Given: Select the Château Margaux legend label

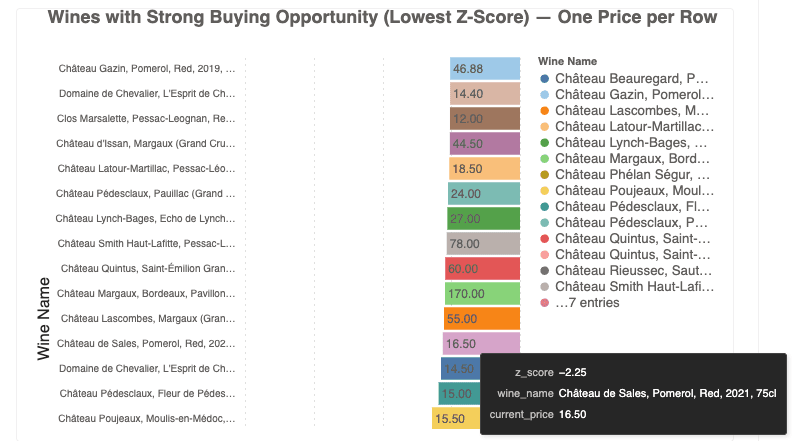Looking at the screenshot, I should point(632,158).
